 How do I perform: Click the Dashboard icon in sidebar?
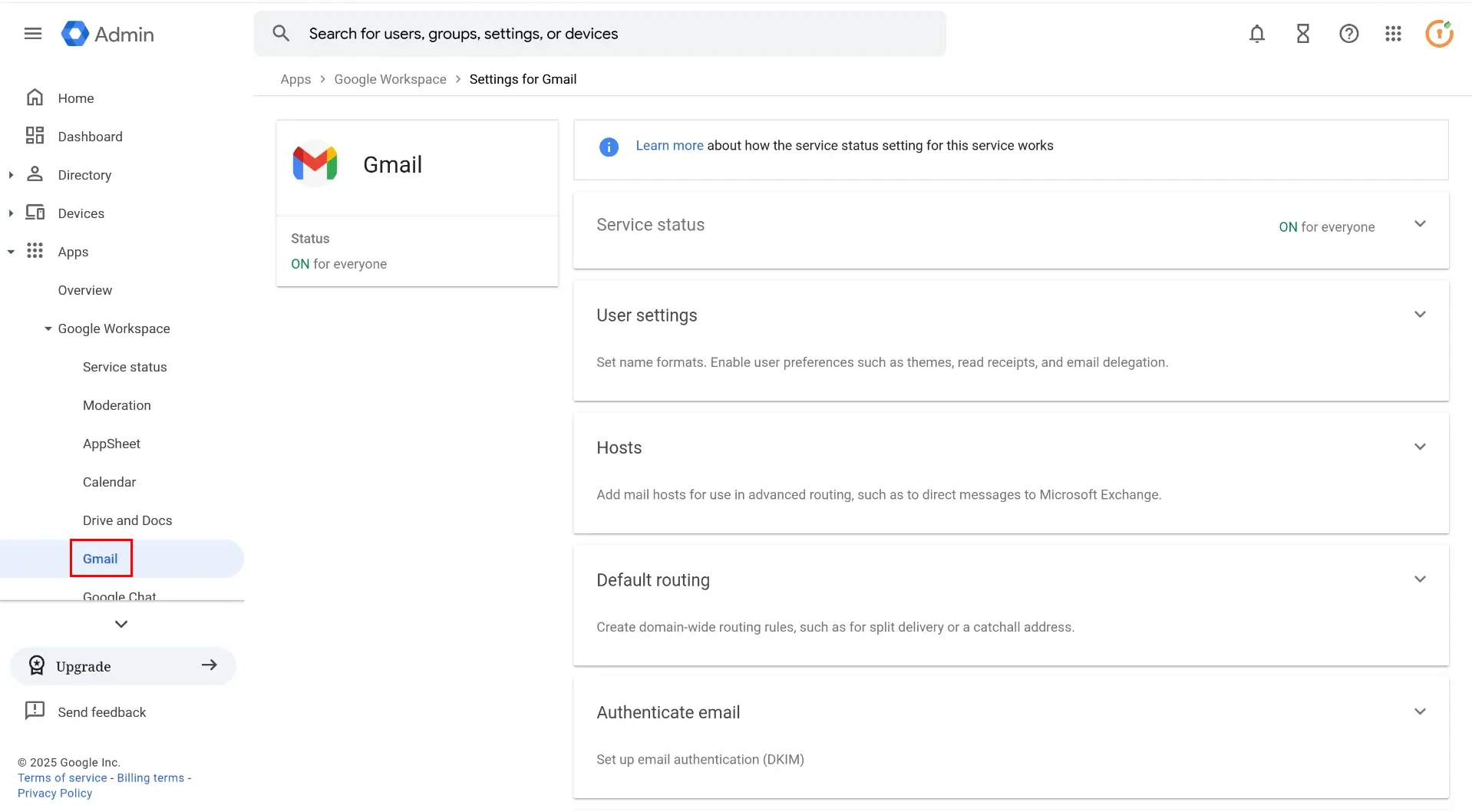(x=35, y=136)
